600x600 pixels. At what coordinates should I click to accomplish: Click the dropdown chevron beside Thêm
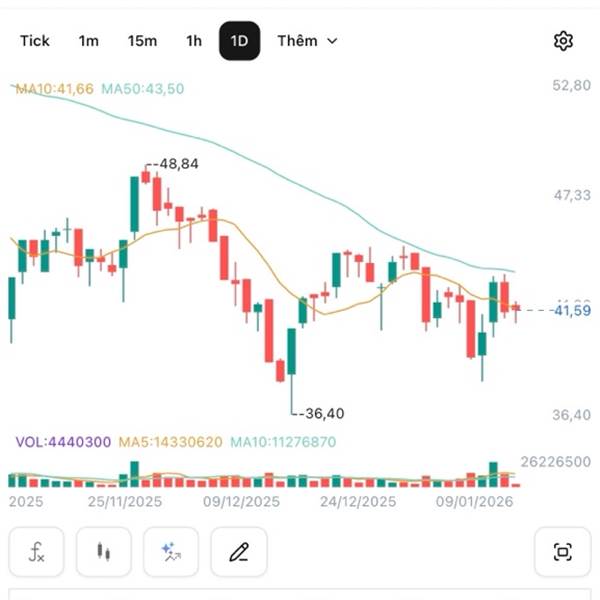click(333, 41)
